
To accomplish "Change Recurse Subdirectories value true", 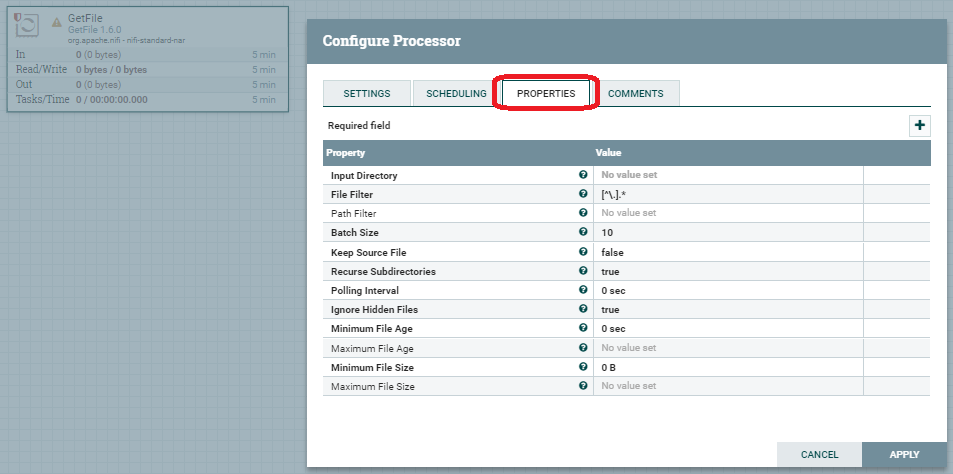I will coord(728,271).
